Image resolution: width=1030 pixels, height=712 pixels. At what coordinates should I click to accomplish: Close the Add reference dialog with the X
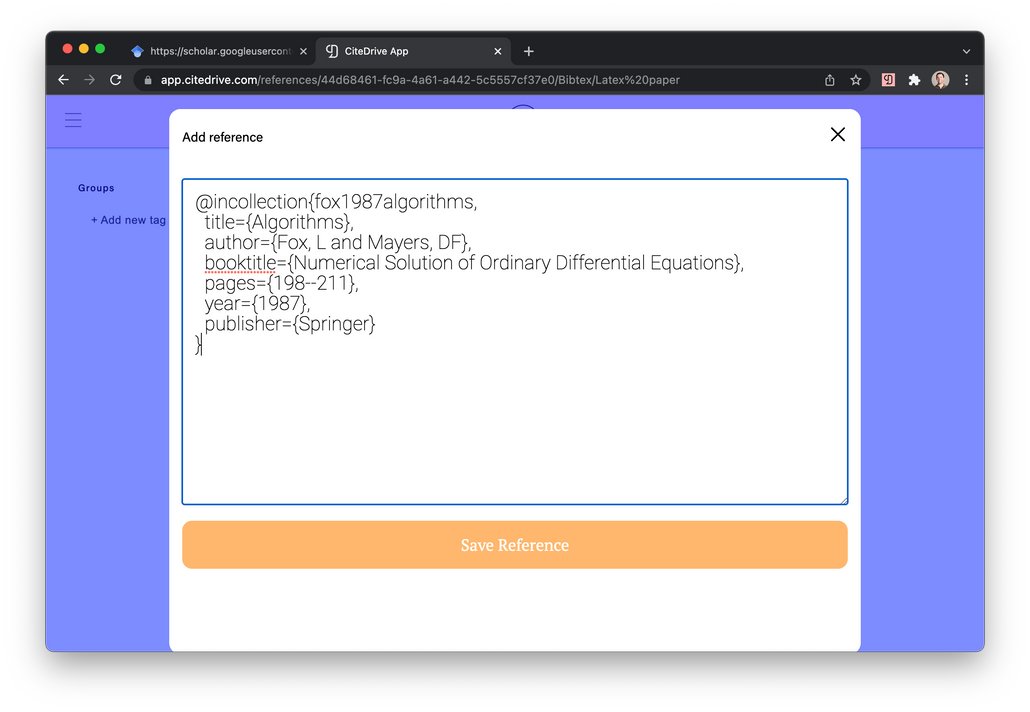click(x=837, y=134)
